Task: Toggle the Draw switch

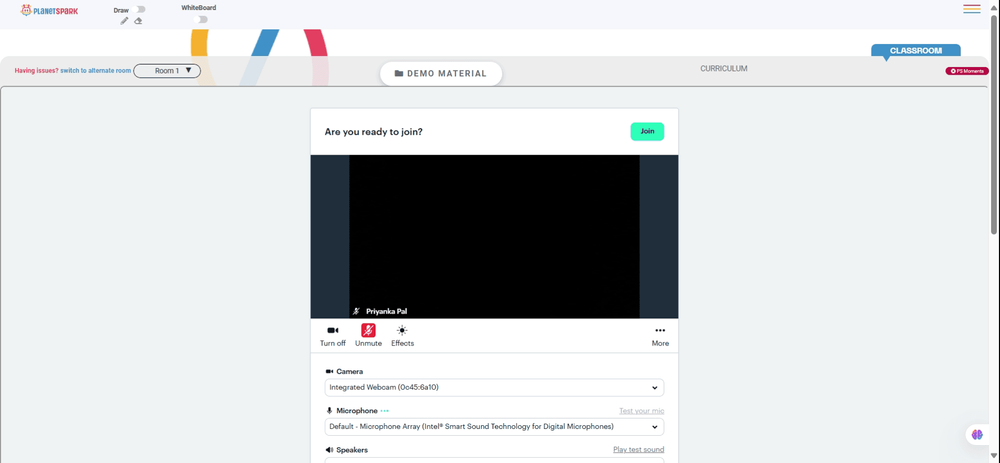Action: pyautogui.click(x=140, y=10)
